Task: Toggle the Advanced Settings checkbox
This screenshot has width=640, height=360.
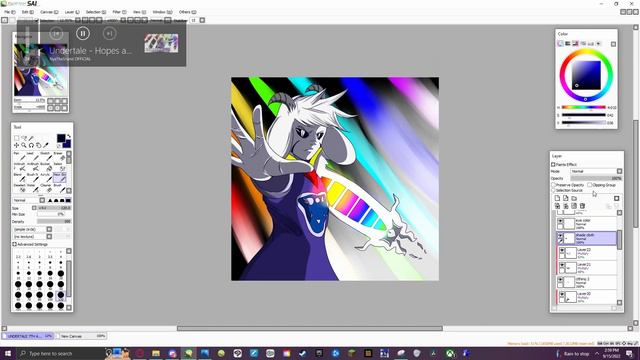Action: click(x=14, y=244)
